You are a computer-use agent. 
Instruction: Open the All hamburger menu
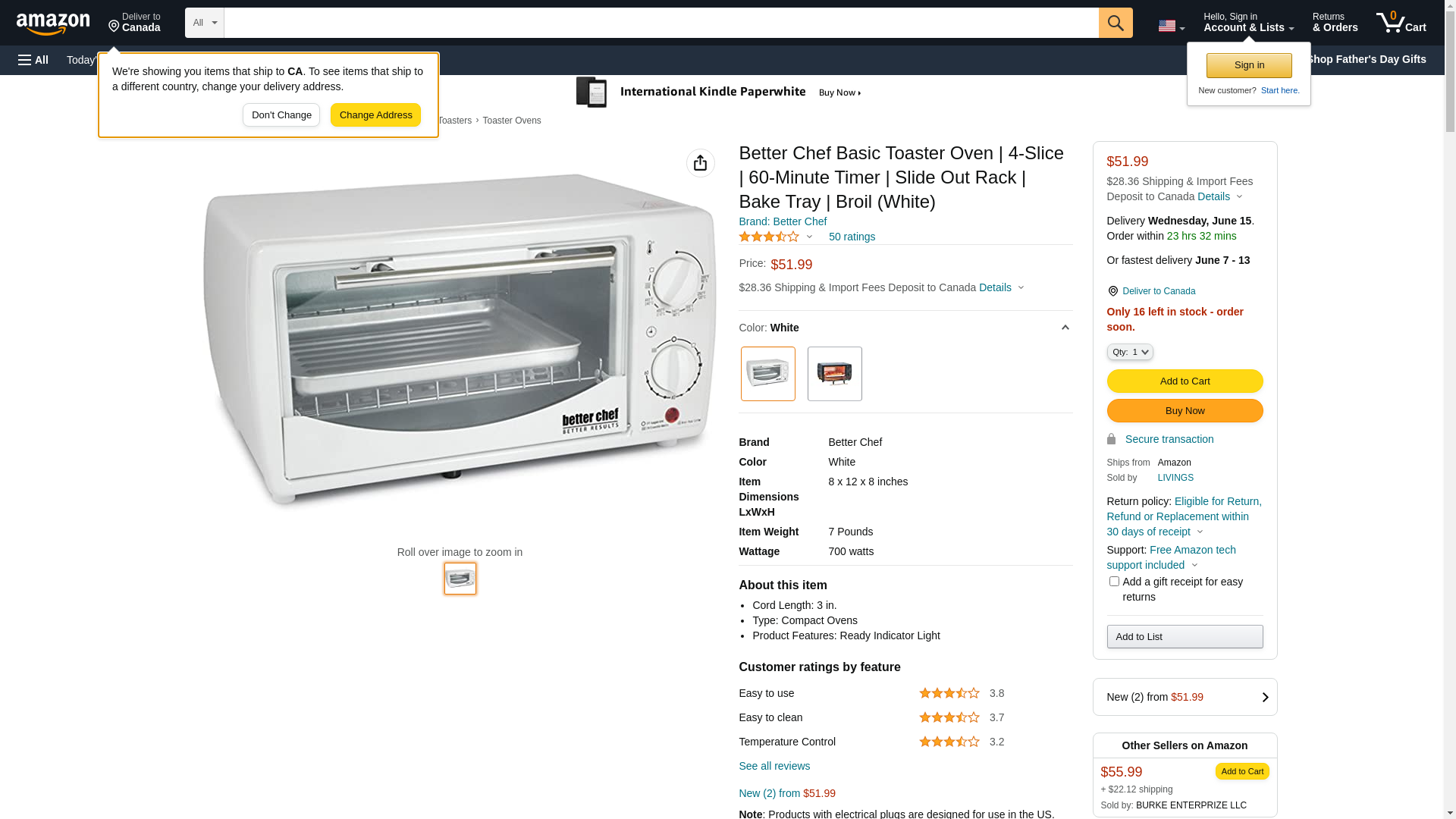[33, 60]
